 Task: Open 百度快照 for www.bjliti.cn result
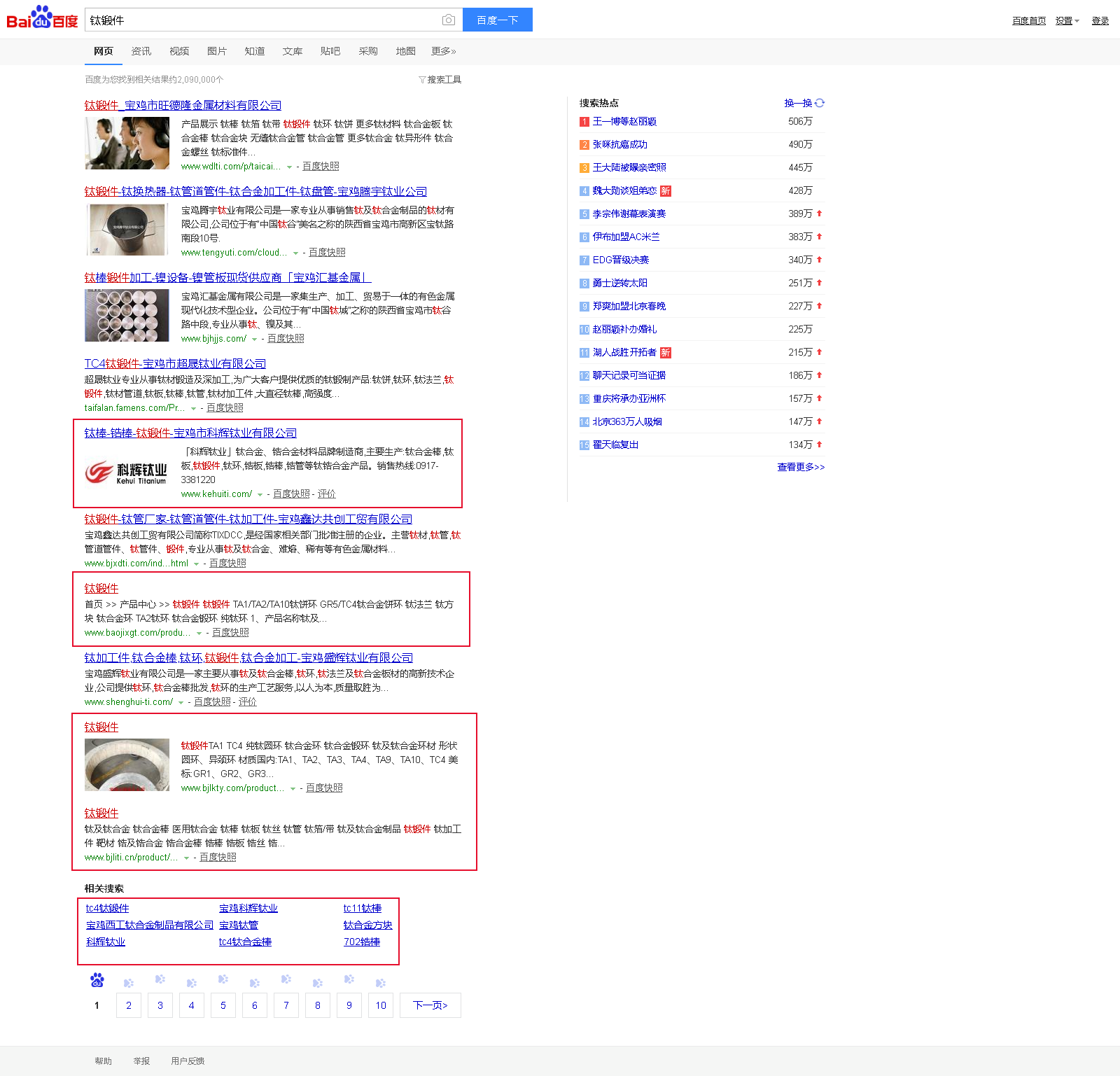pyautogui.click(x=218, y=857)
